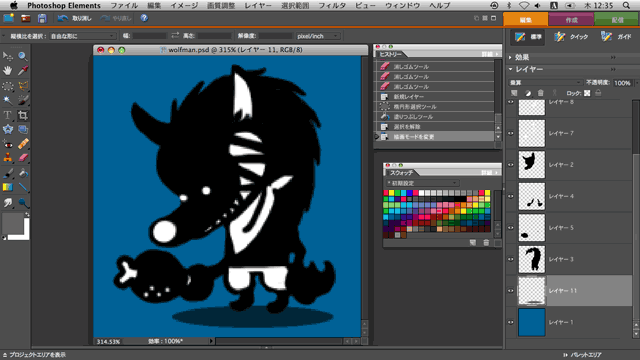Open the ファイル menu
The image size is (640, 360).
point(124,5)
